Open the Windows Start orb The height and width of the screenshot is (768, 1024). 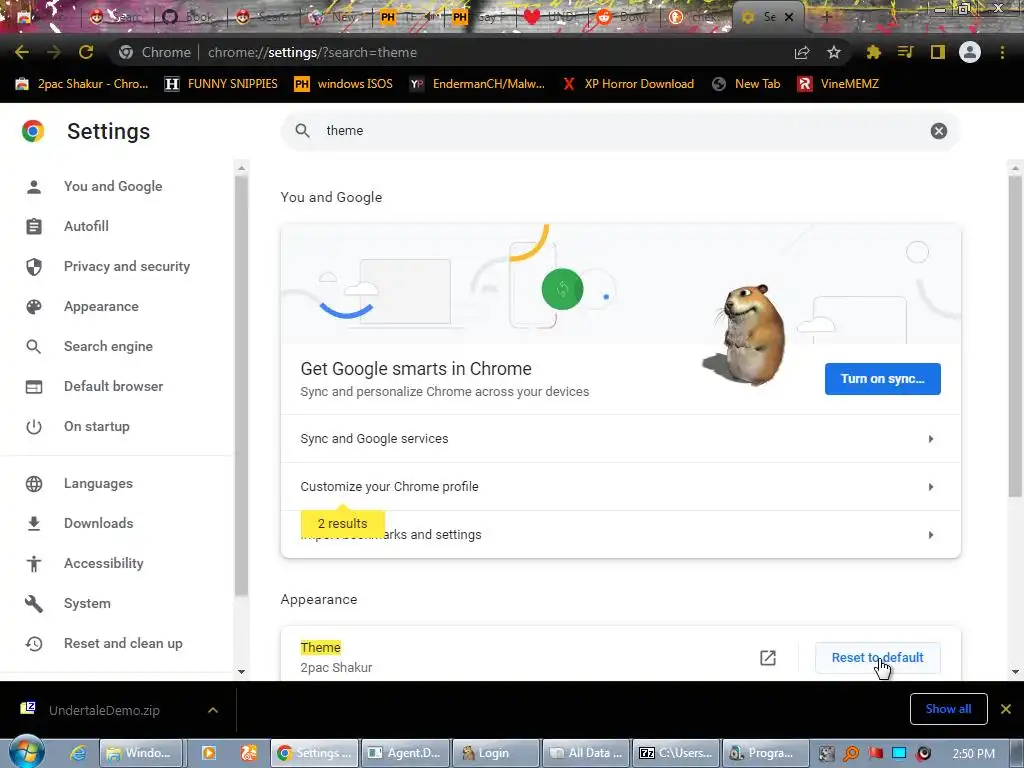(x=26, y=752)
